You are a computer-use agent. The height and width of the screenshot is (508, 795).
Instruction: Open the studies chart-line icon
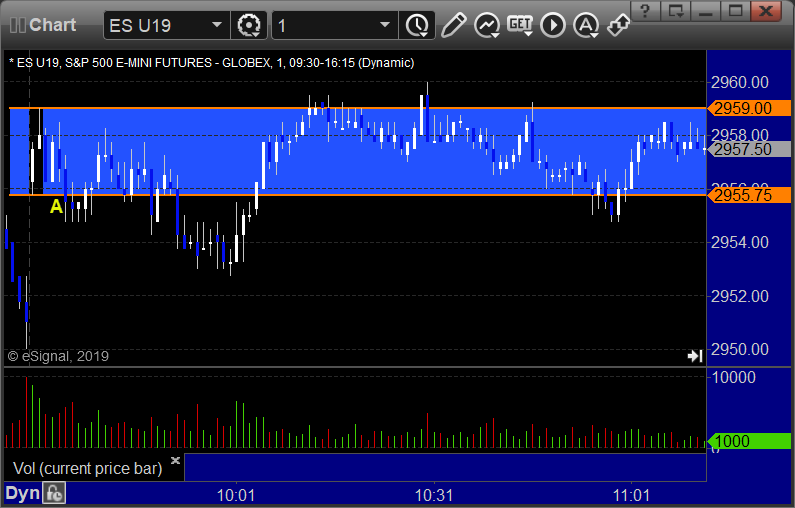[487, 25]
